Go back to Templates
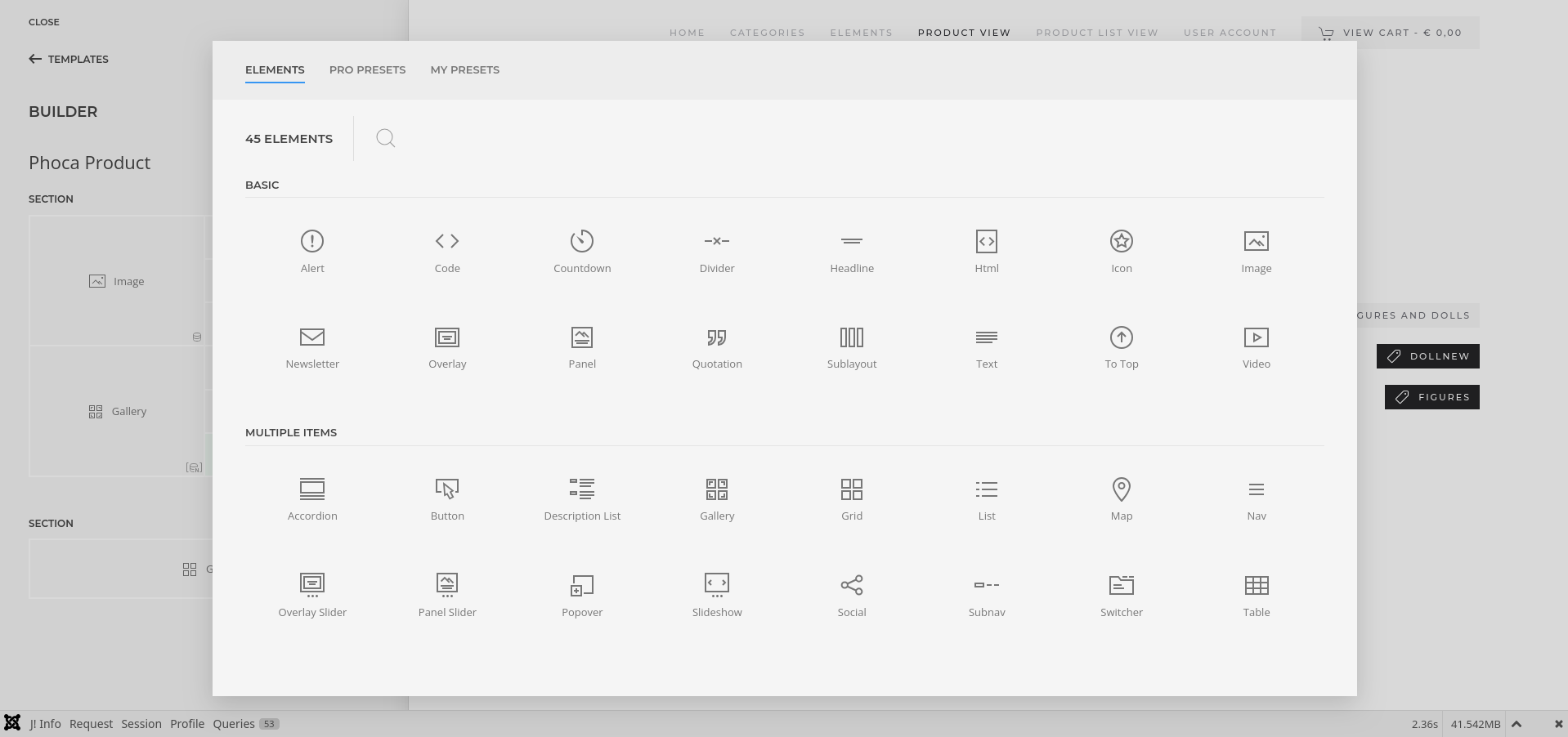Viewport: 1568px width, 737px height. [x=69, y=60]
